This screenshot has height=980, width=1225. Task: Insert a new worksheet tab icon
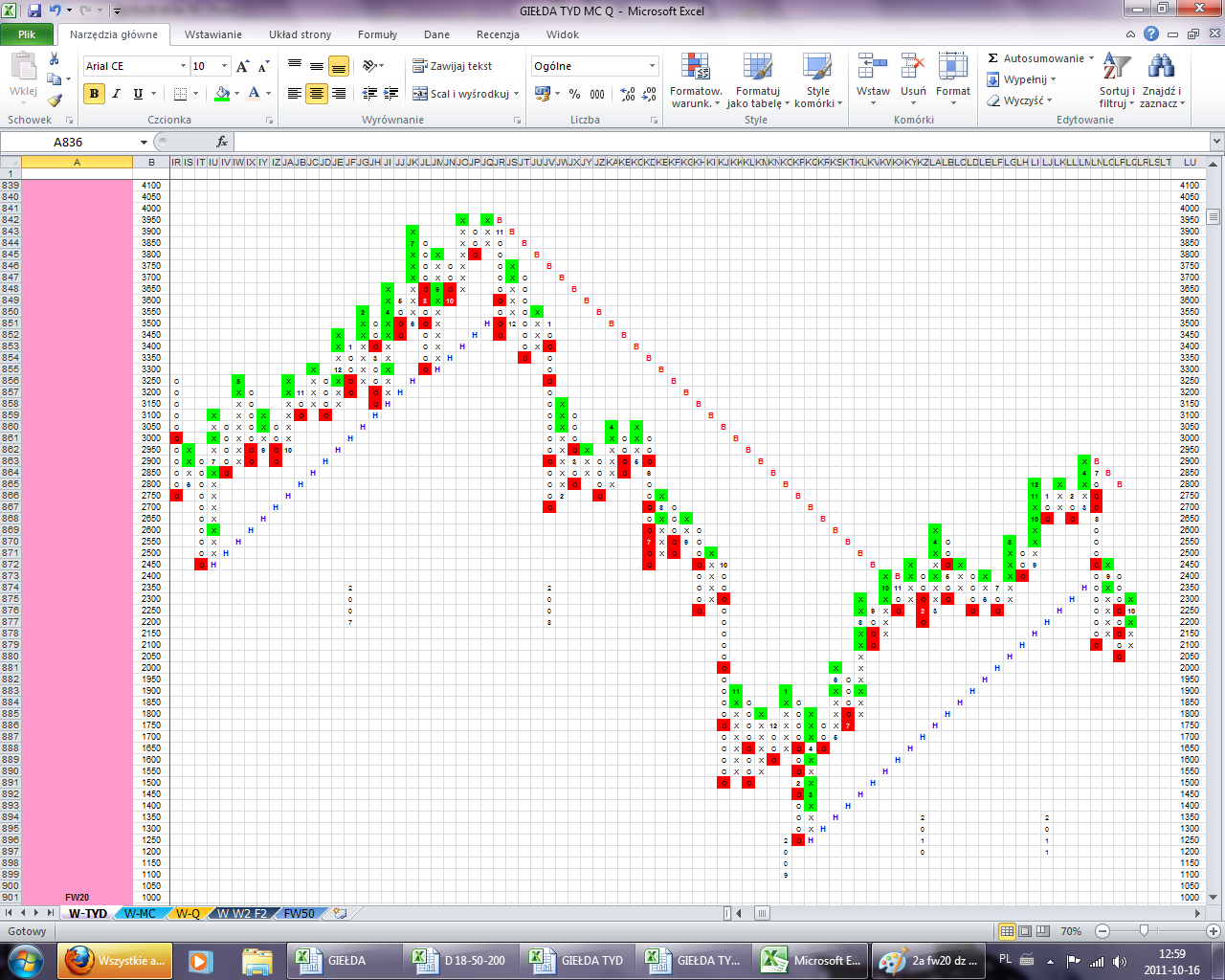[340, 913]
